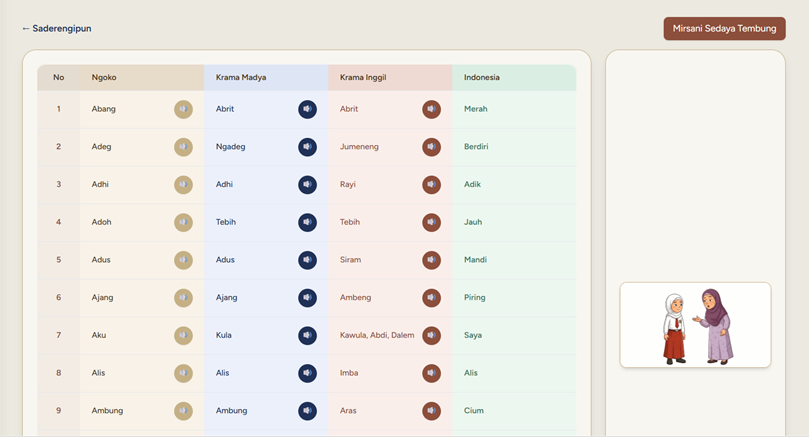
Task: Play Krama Madya audio for Ngadeg
Action: click(x=307, y=147)
